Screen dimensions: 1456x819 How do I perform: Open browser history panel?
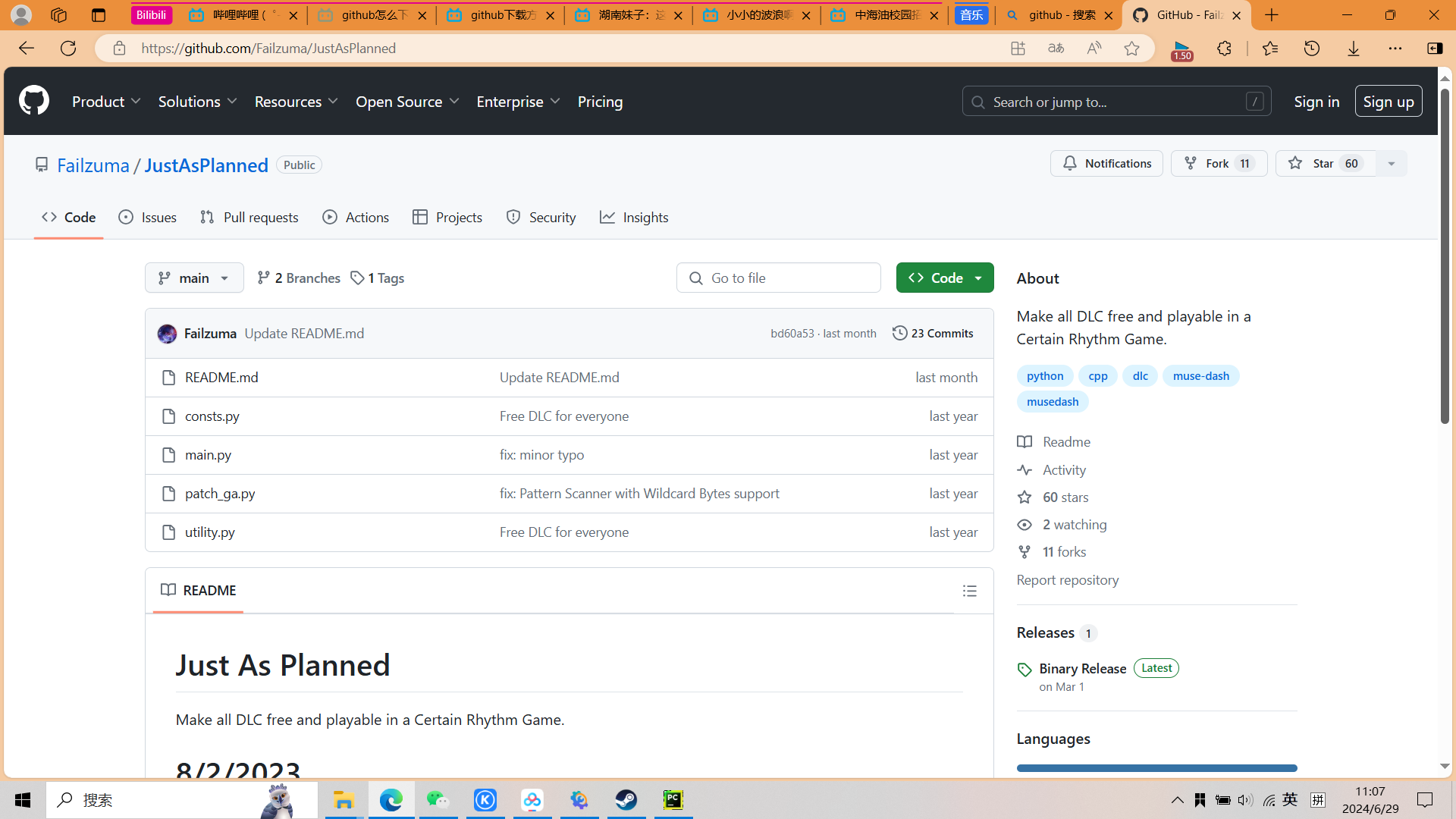[1312, 49]
